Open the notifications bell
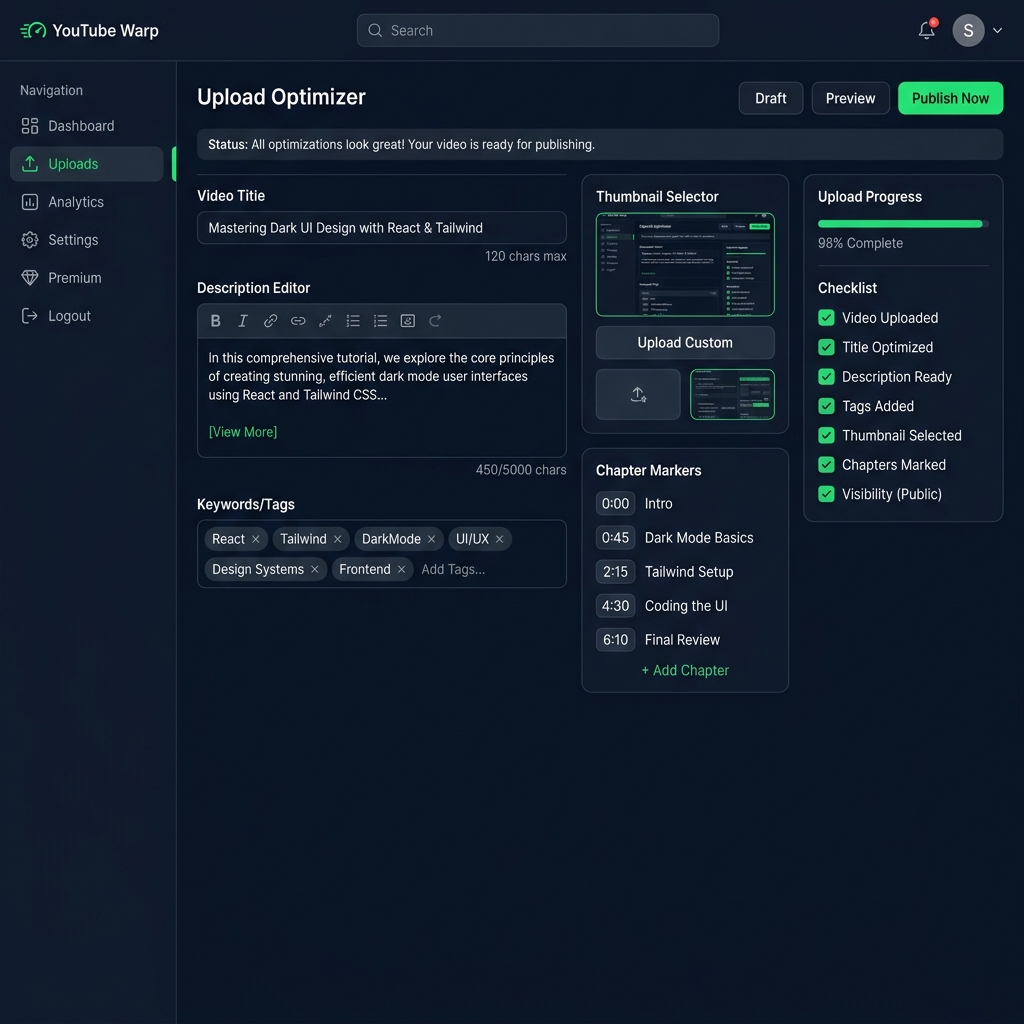This screenshot has width=1024, height=1024. pyautogui.click(x=927, y=30)
